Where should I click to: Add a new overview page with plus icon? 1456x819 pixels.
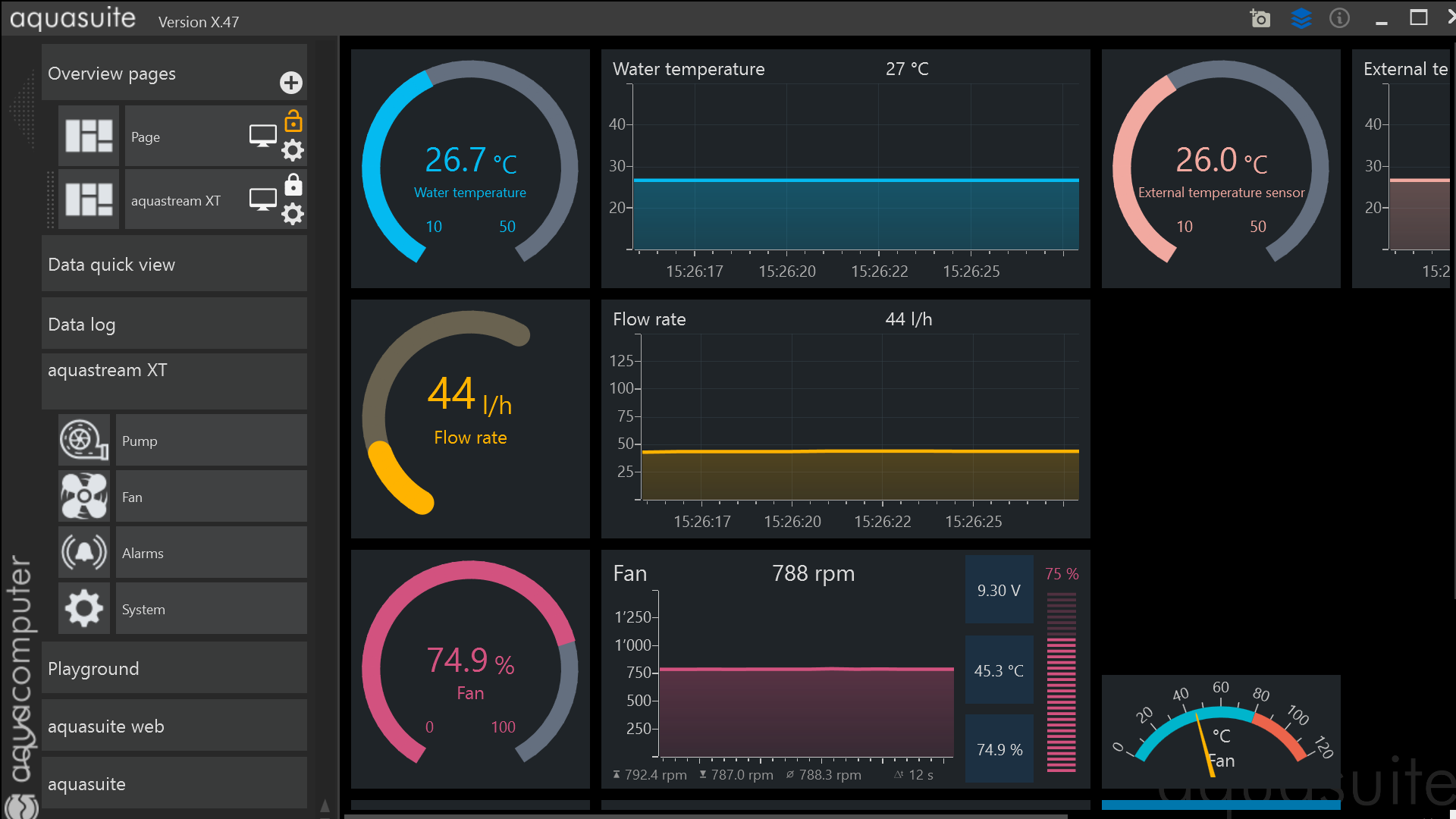(291, 83)
